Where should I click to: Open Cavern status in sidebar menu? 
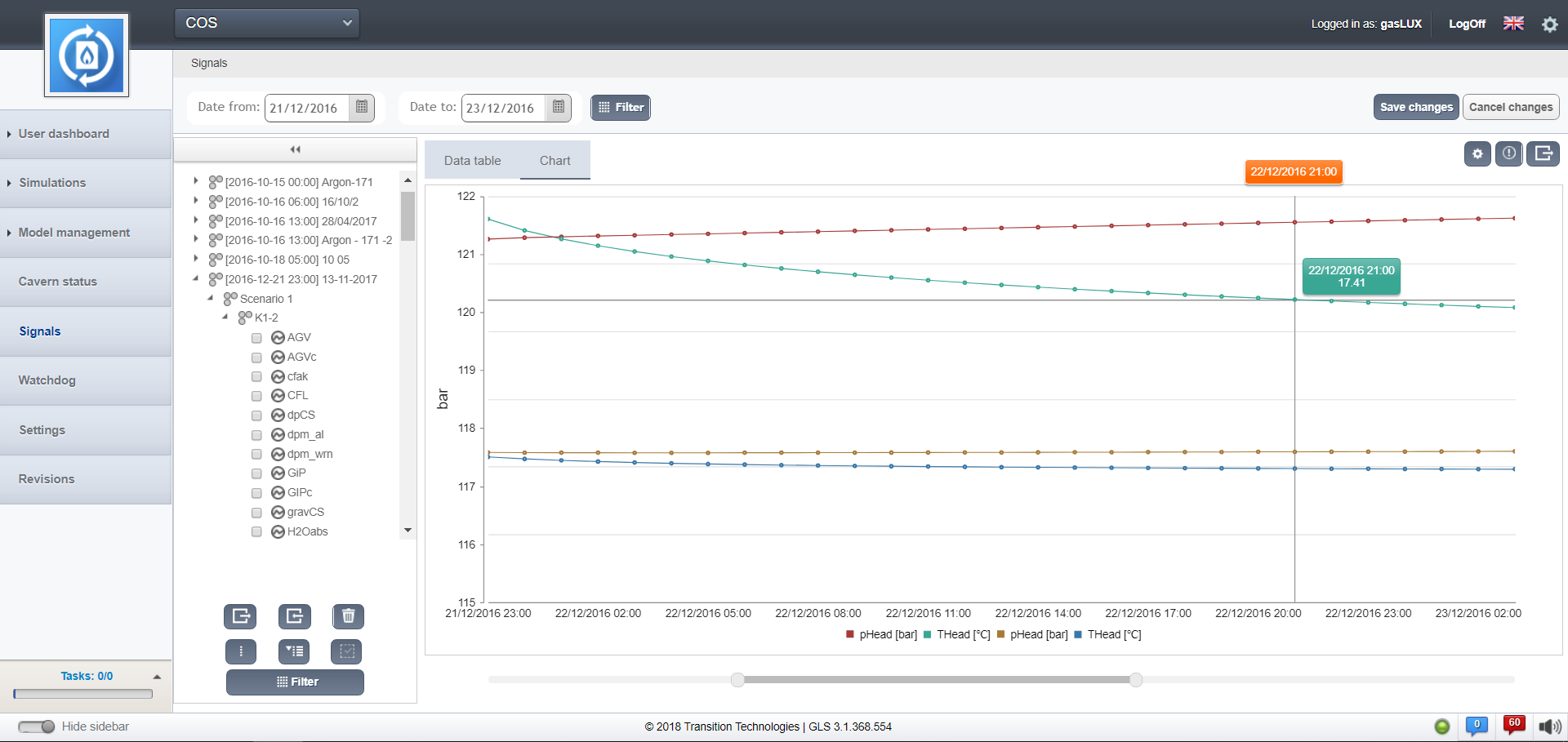[x=58, y=282]
